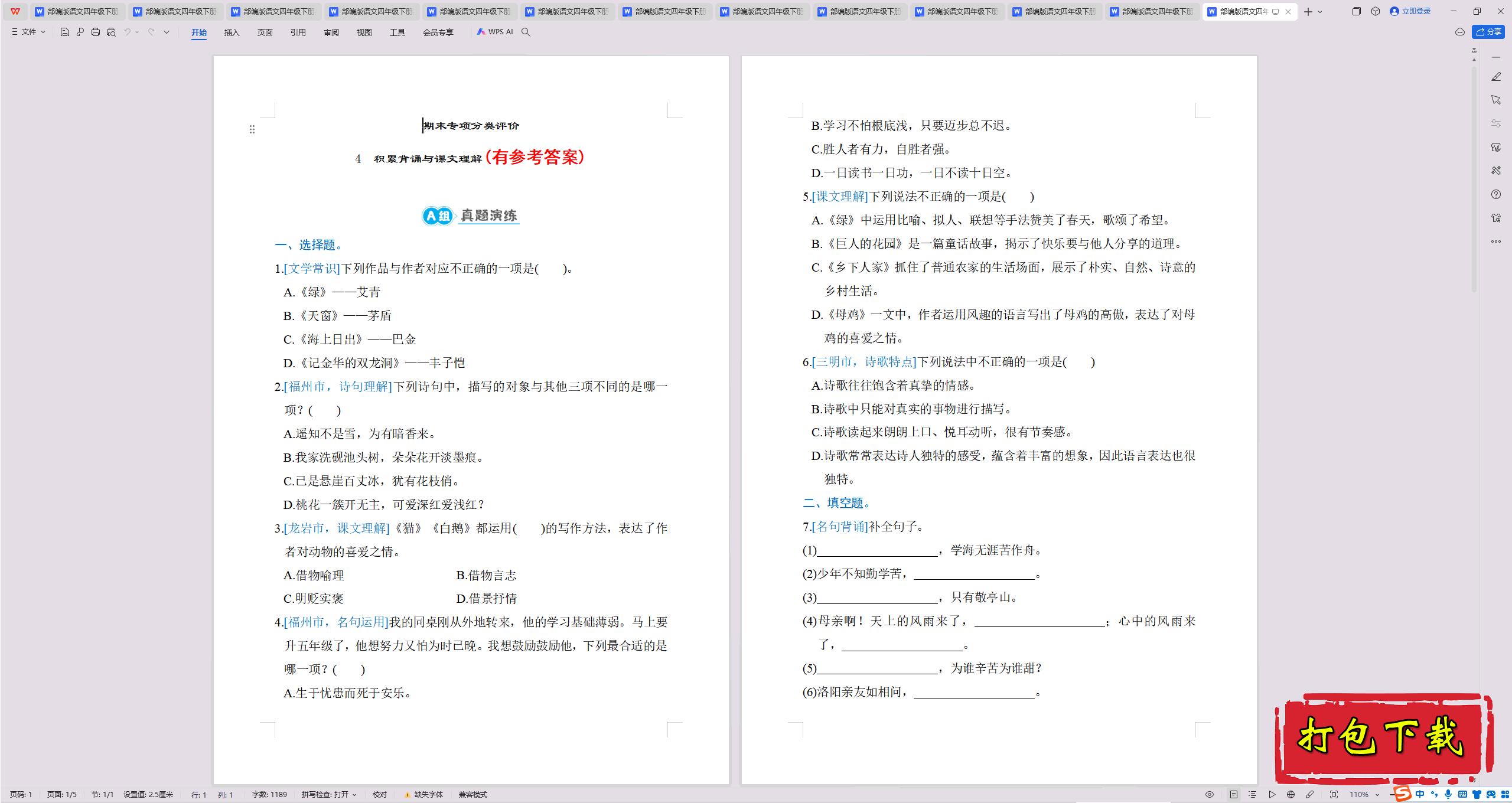Click the blue 分享 share button

coord(1488,32)
